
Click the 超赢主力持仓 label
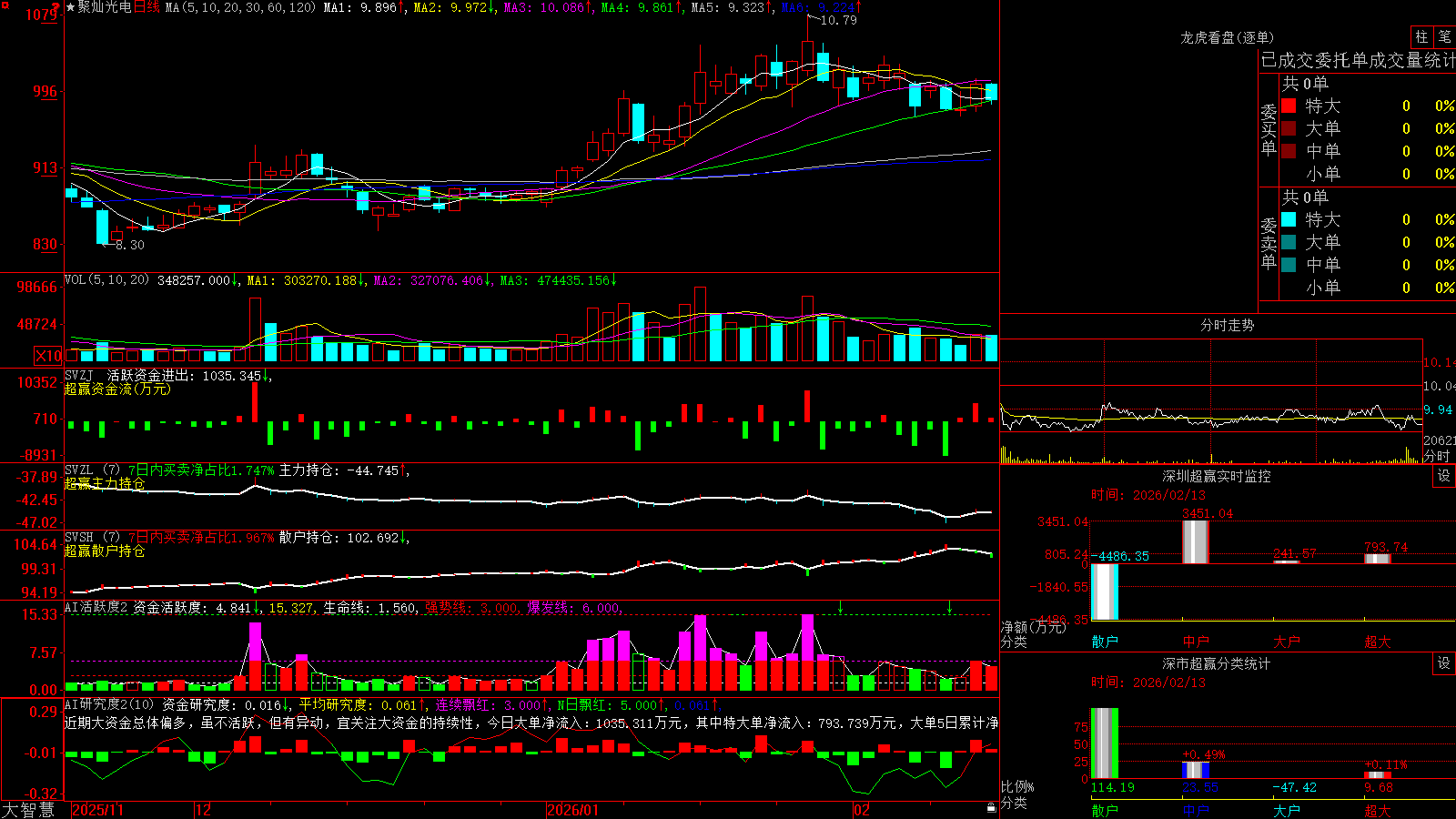point(104,483)
